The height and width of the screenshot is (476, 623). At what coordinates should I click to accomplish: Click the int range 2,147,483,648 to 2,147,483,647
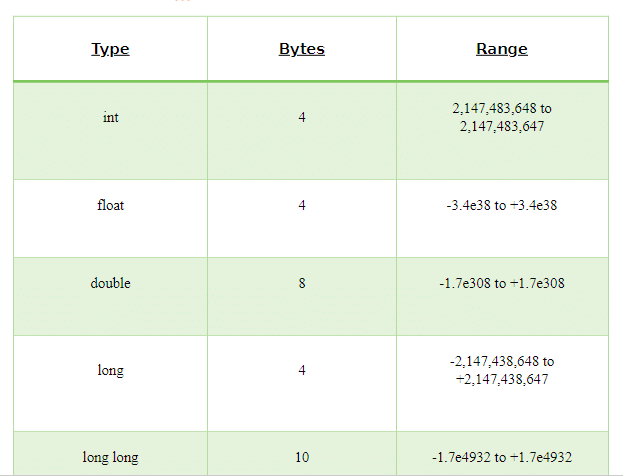pyautogui.click(x=502, y=117)
